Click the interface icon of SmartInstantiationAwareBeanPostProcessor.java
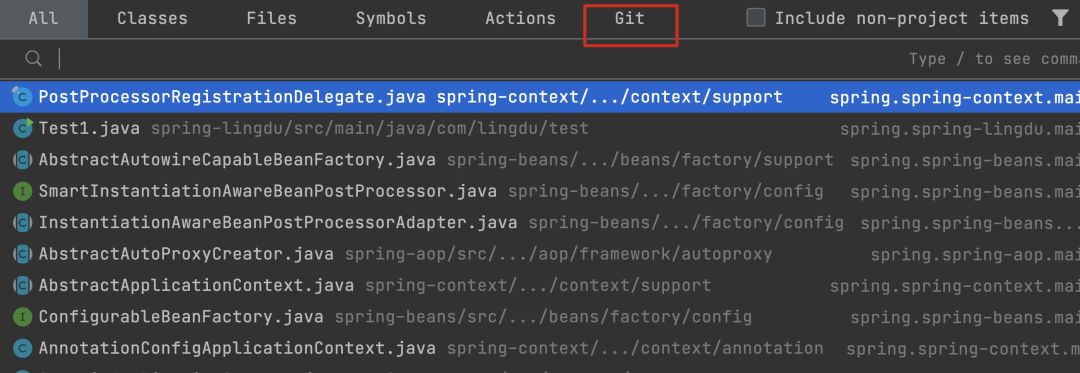 (23, 191)
